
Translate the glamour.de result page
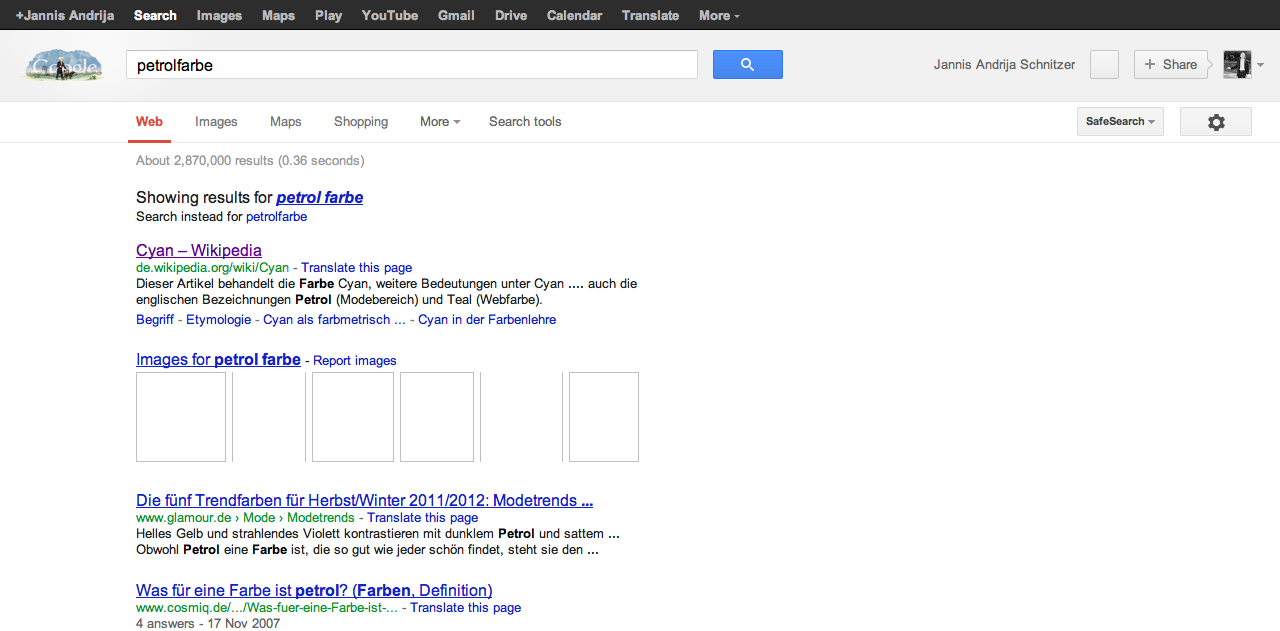[x=422, y=518]
